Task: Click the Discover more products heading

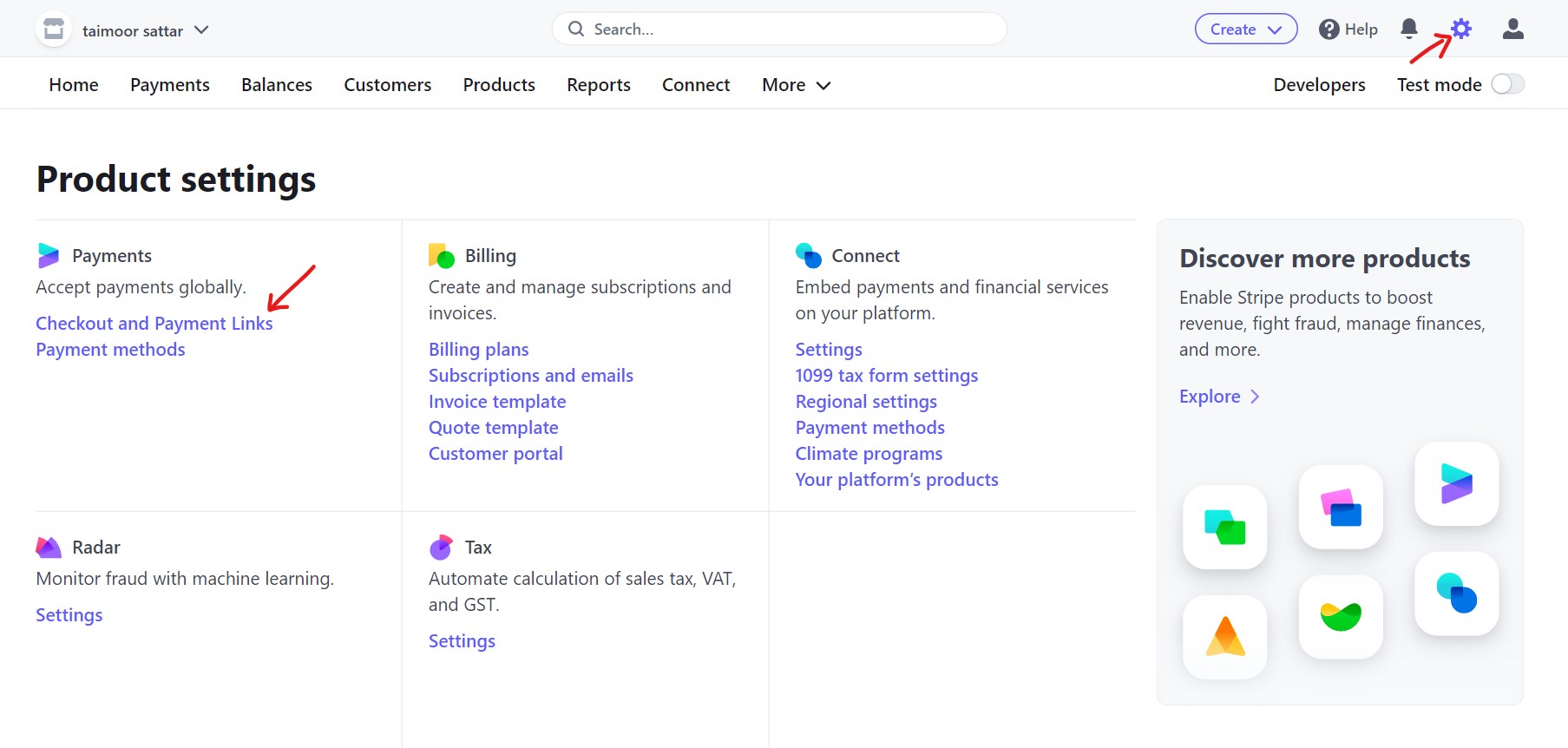Action: coord(1325,258)
